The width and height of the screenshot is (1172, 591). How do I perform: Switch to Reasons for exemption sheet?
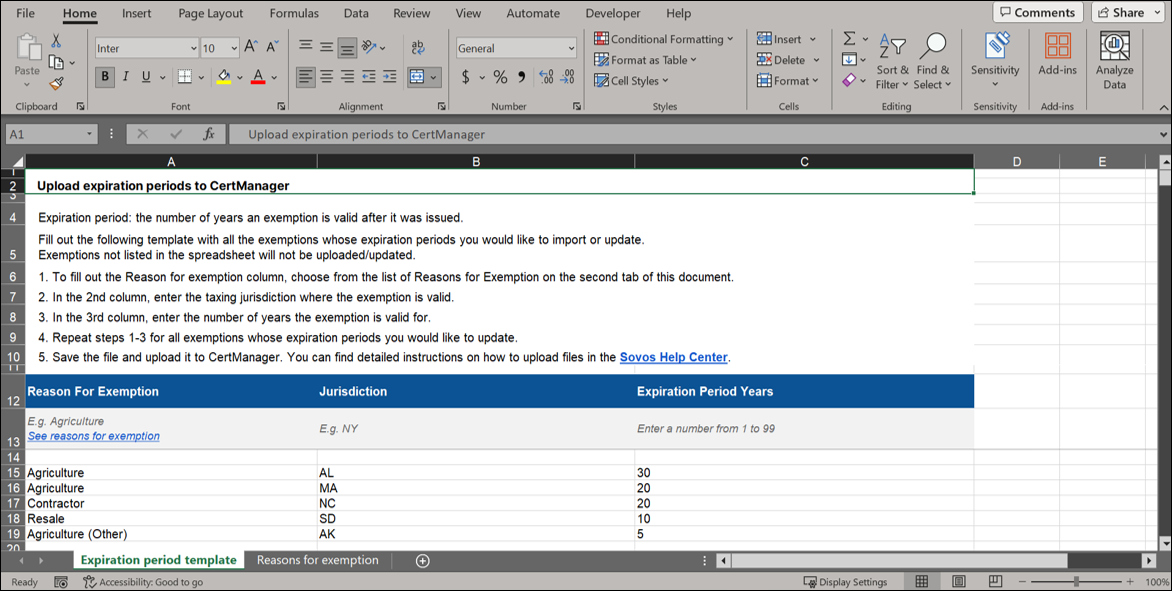[317, 560]
